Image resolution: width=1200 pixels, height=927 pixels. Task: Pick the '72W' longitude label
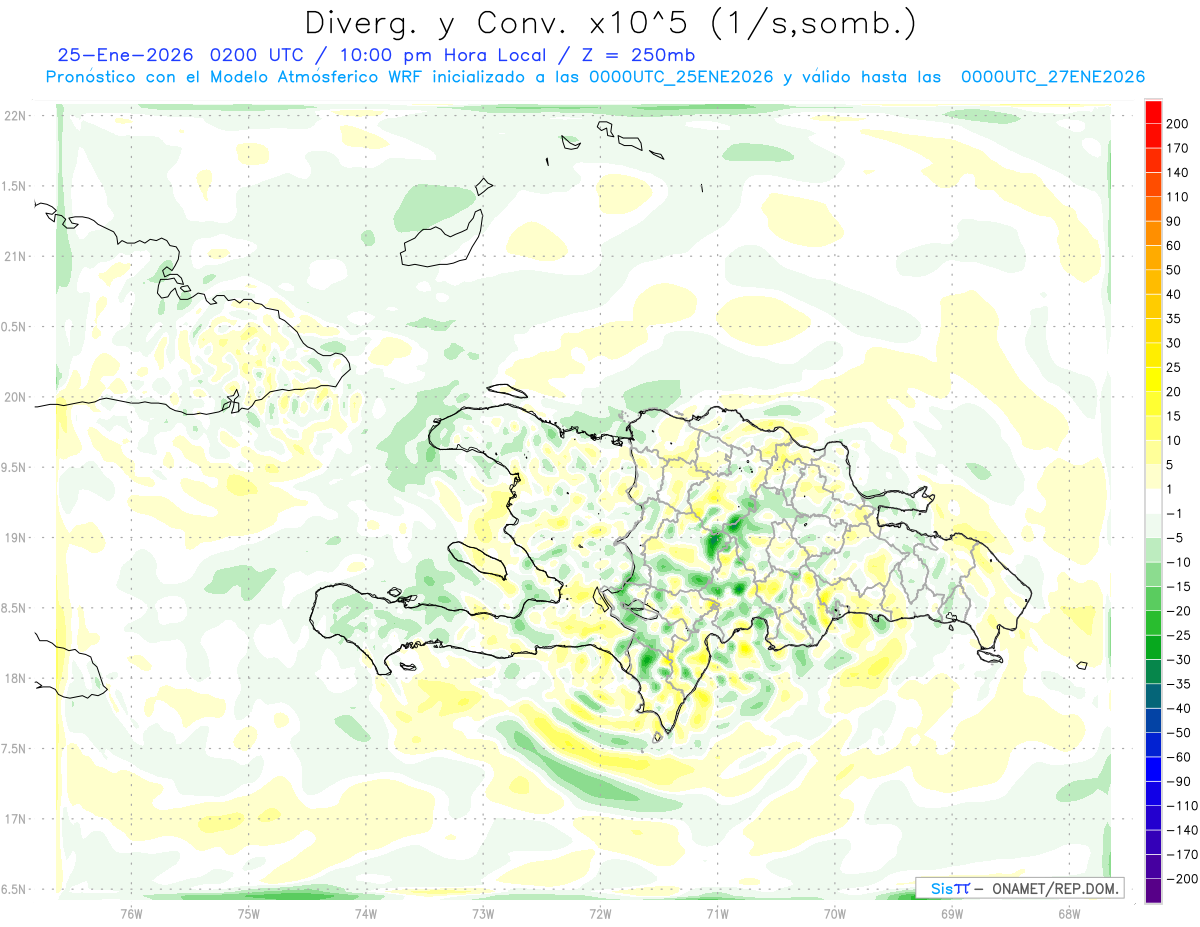click(600, 912)
